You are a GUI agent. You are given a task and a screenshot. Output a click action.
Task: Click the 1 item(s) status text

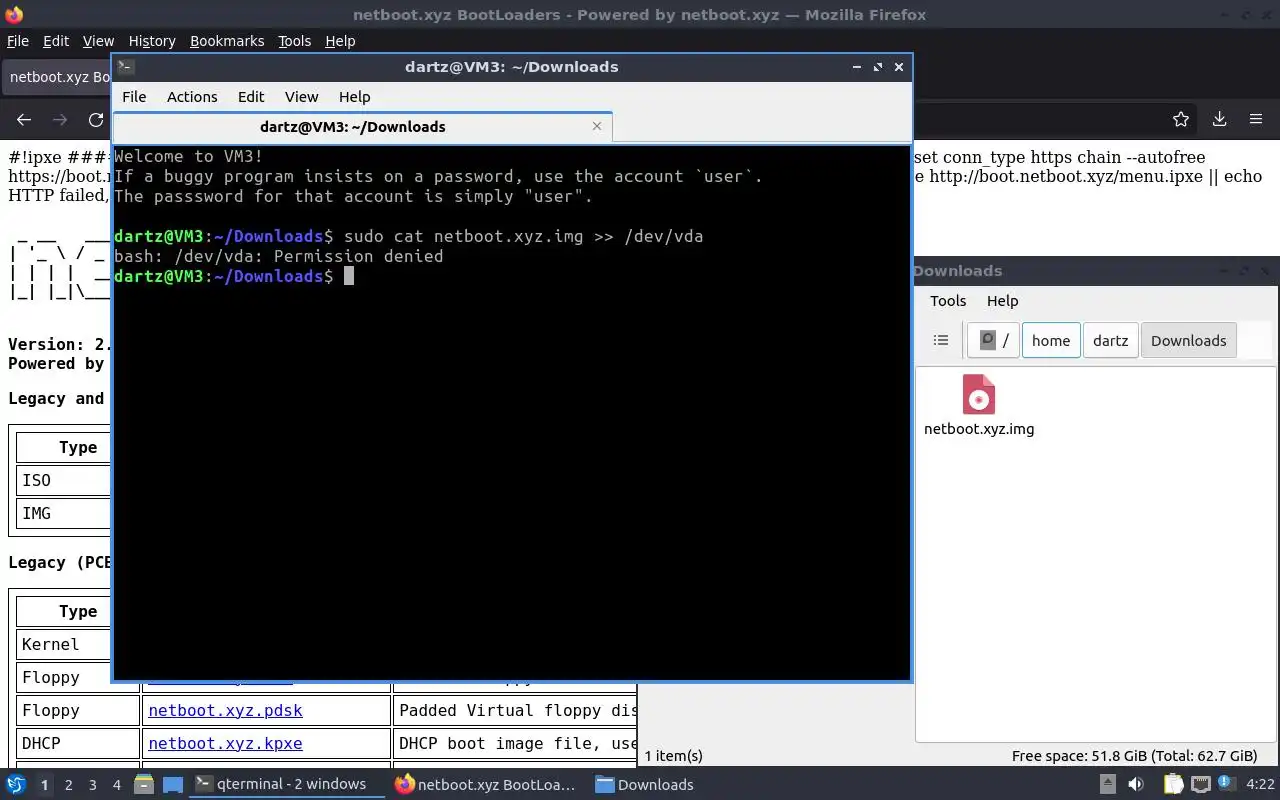click(x=673, y=756)
